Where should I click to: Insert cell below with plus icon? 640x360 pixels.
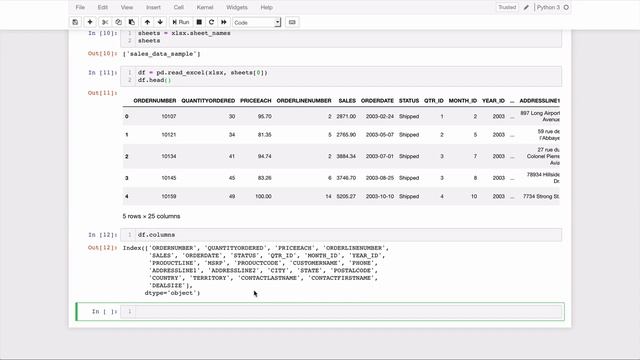click(x=90, y=22)
